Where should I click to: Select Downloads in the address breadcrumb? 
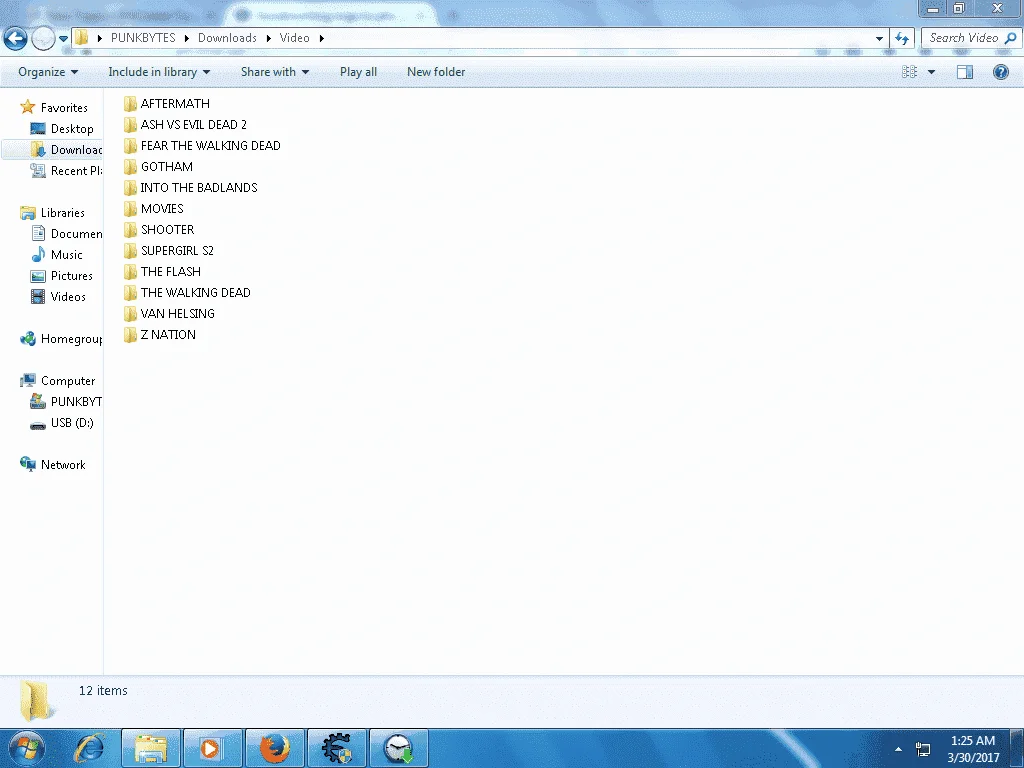pyautogui.click(x=227, y=38)
